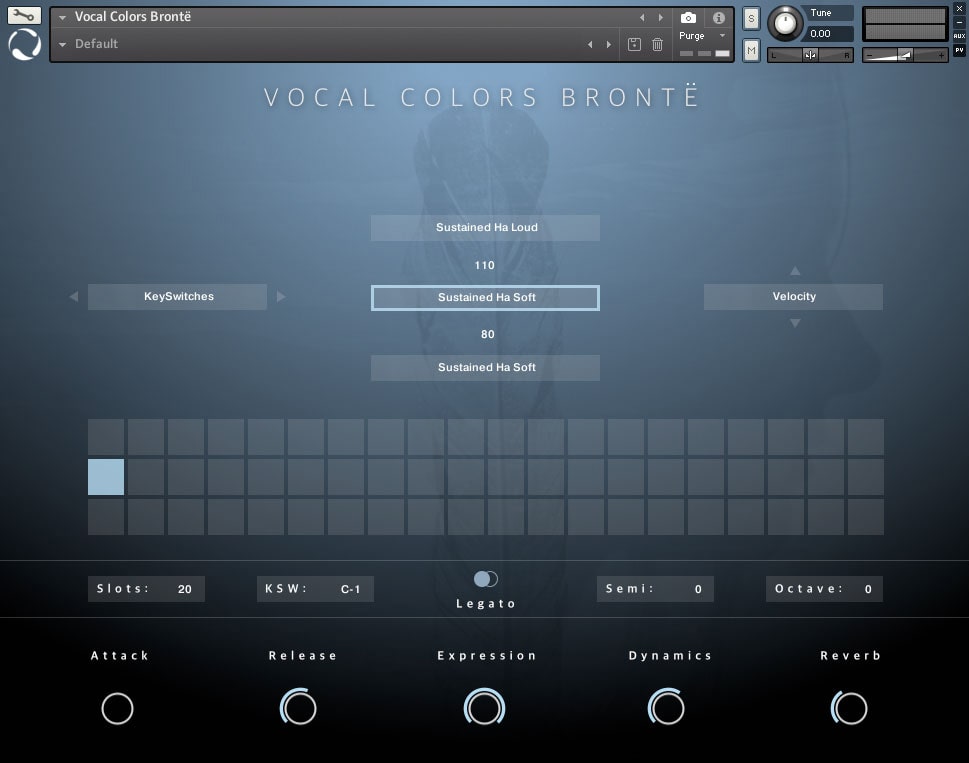Click the Vocal Colors Brontë instrument name

pyautogui.click(x=133, y=17)
